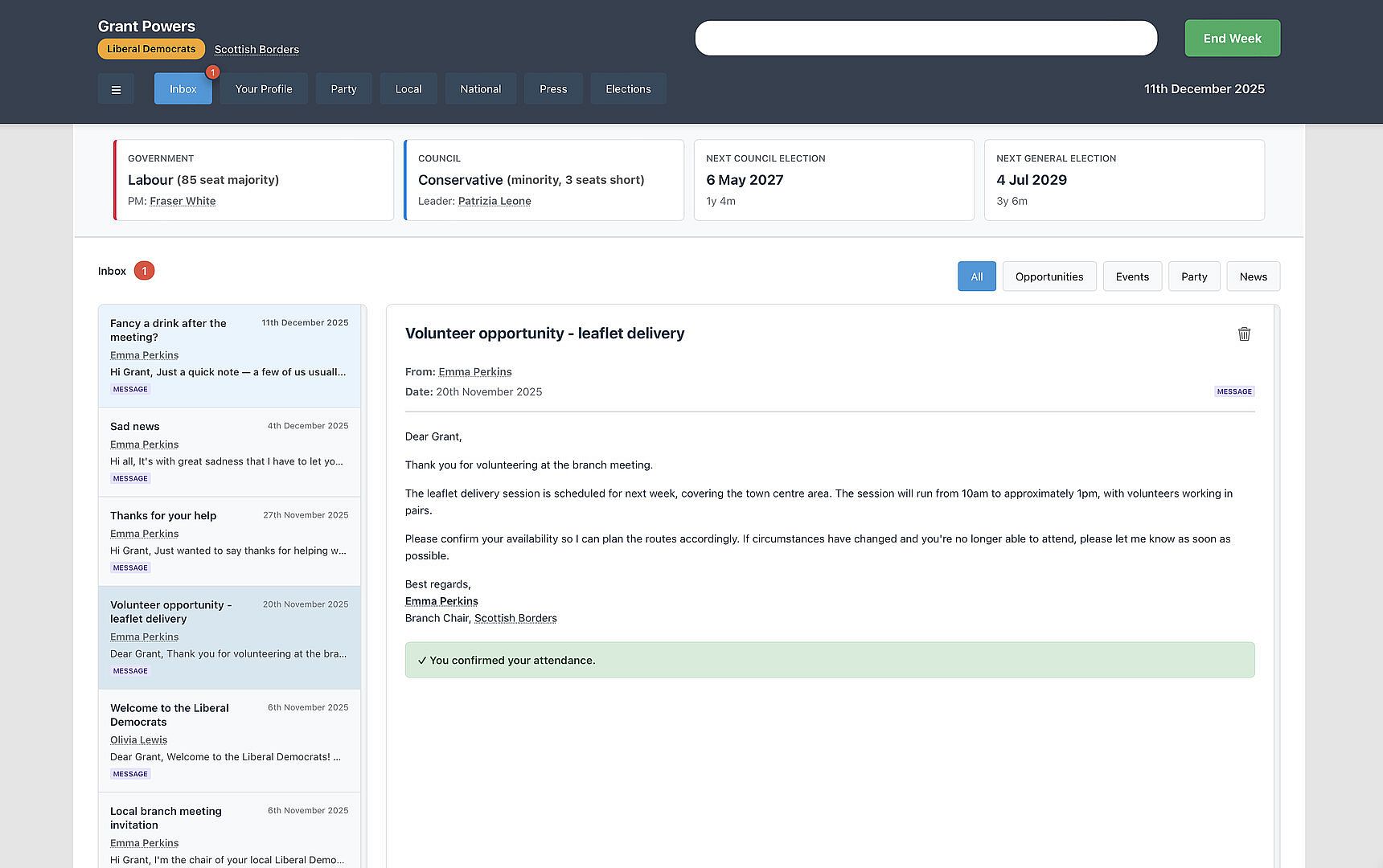This screenshot has height=868, width=1383.
Task: Open the Elections tab
Action: click(627, 89)
